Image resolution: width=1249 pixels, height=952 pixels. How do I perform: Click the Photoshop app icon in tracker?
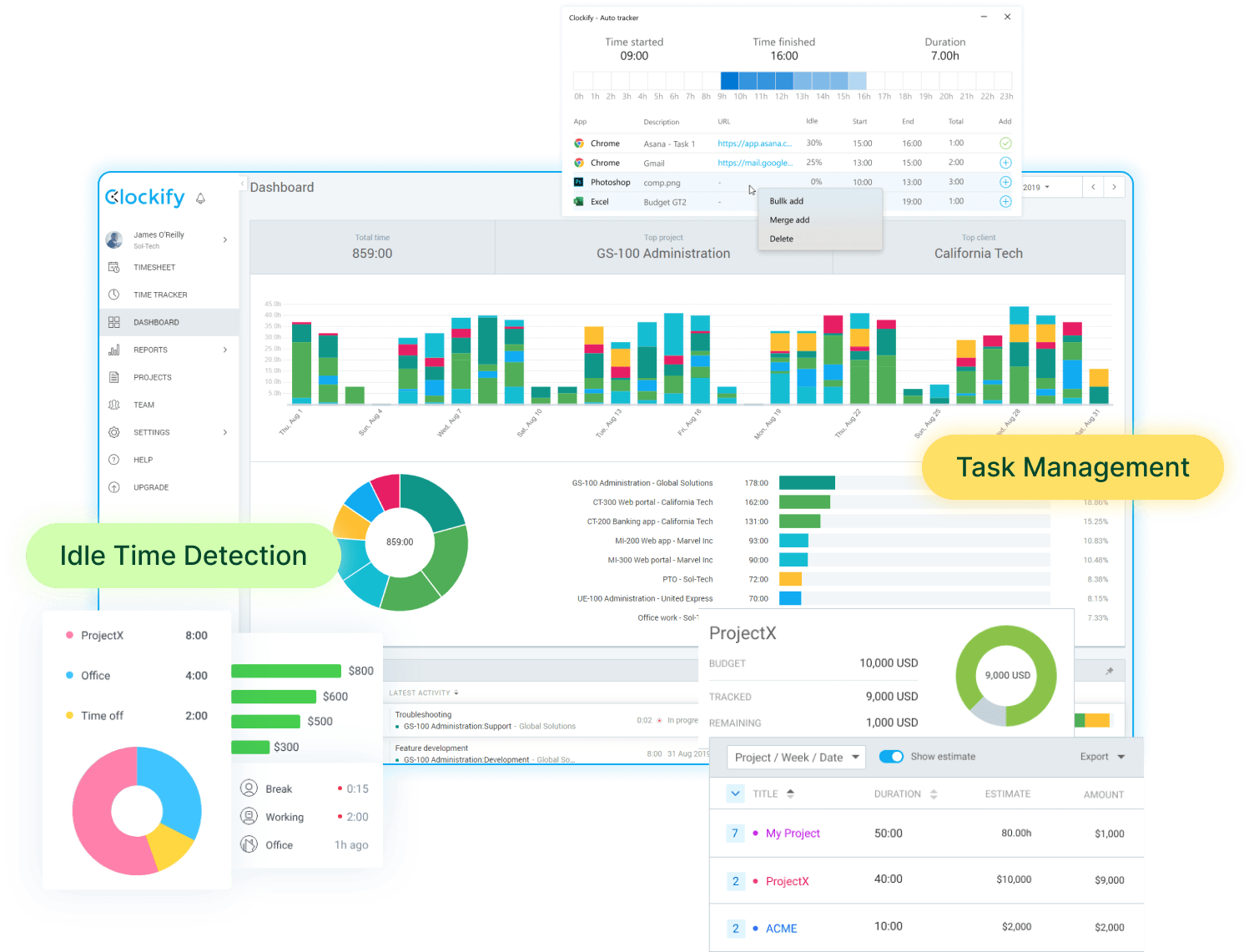pos(578,182)
